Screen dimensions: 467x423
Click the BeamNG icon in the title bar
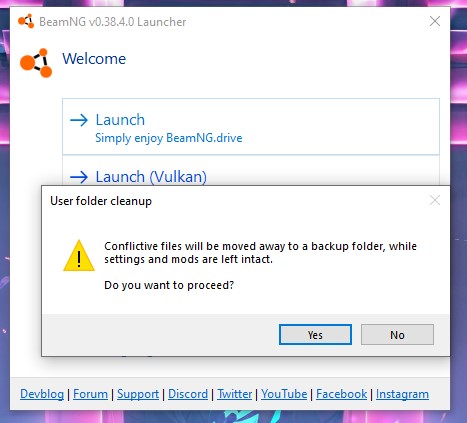click(x=26, y=21)
